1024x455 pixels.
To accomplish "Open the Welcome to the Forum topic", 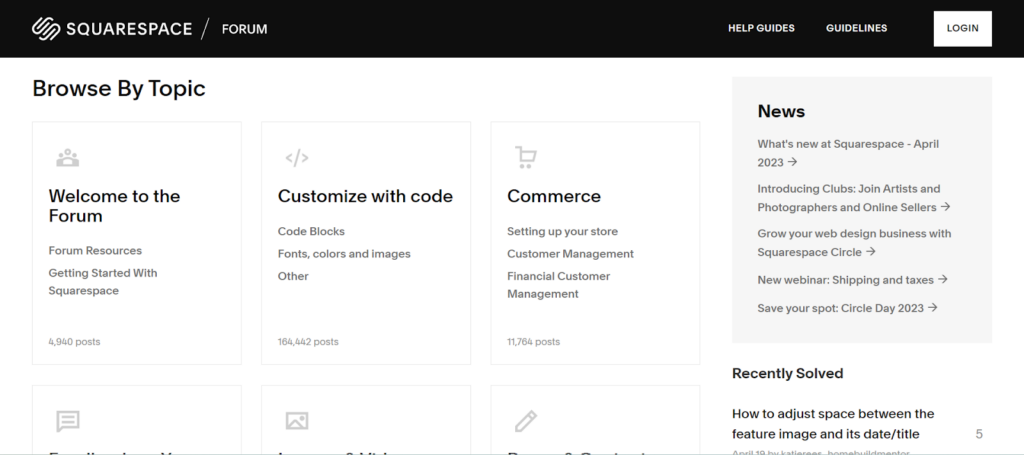I will pos(114,206).
